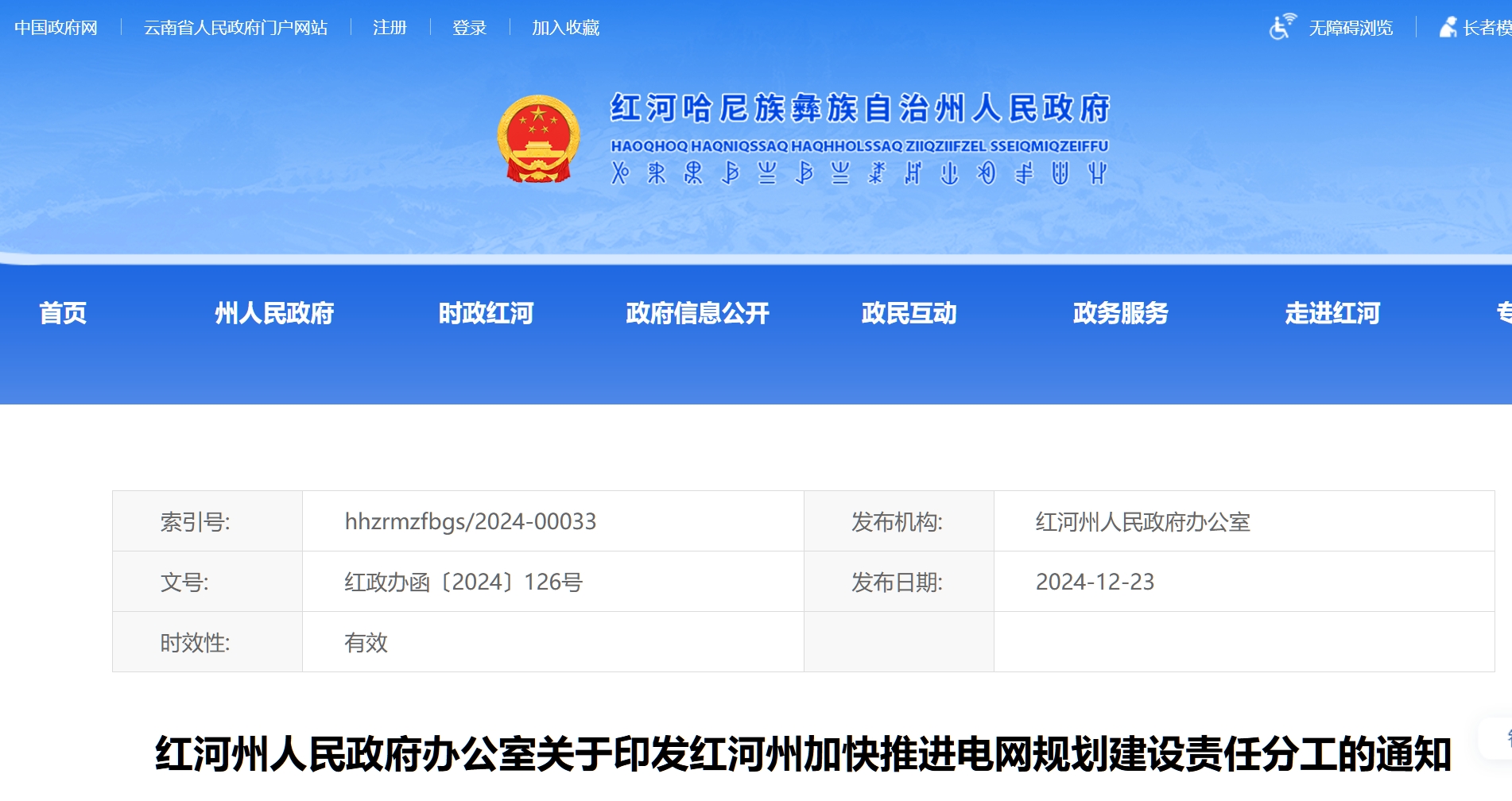Click the 长者模式 person icon
The height and width of the screenshot is (801, 1512).
pyautogui.click(x=1448, y=27)
